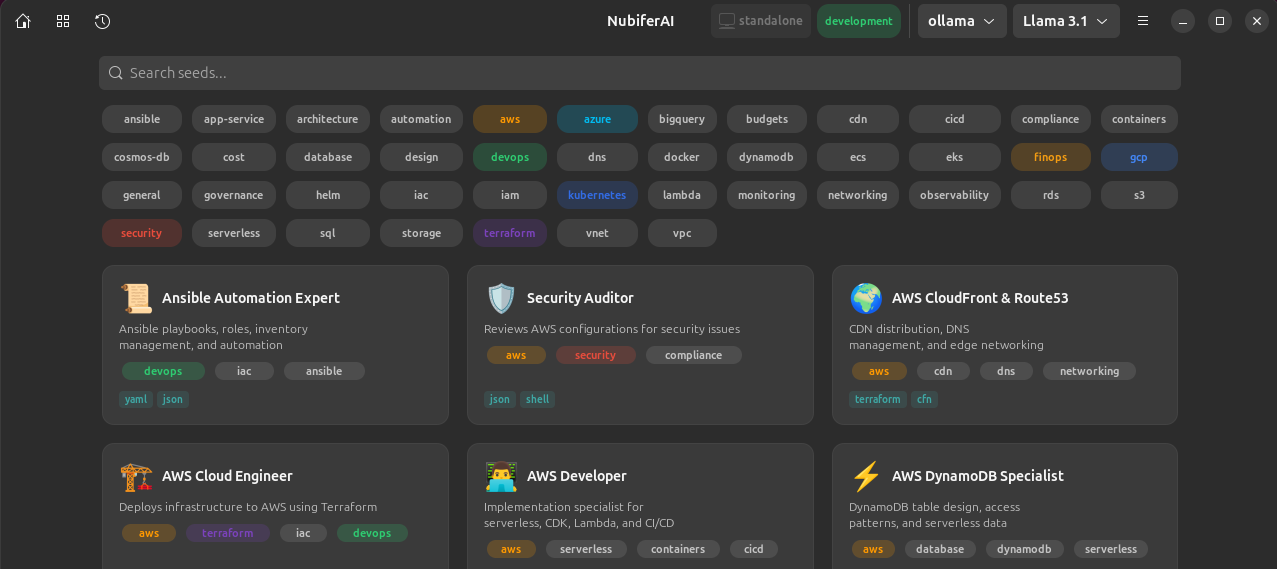Filter by the app-service tag
The width and height of the screenshot is (1277, 569).
(x=234, y=119)
